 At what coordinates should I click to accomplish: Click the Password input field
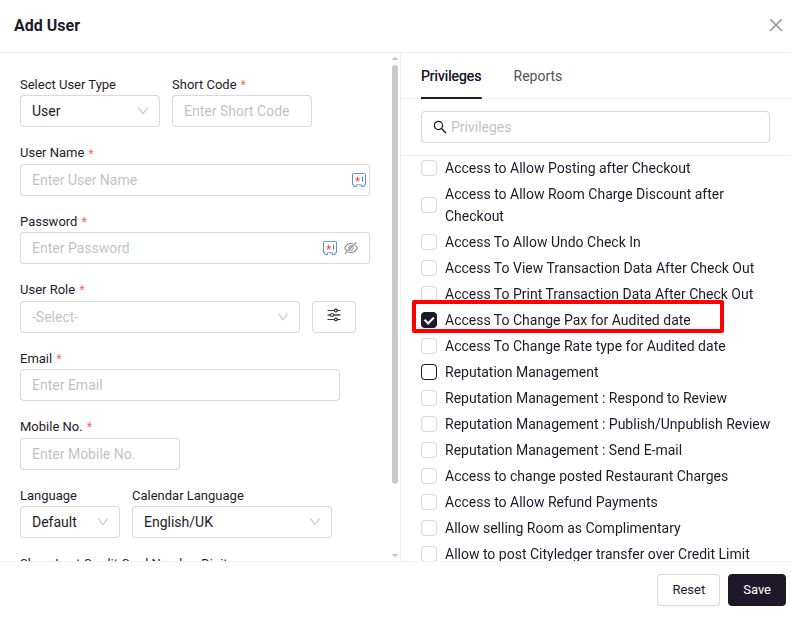tap(195, 248)
